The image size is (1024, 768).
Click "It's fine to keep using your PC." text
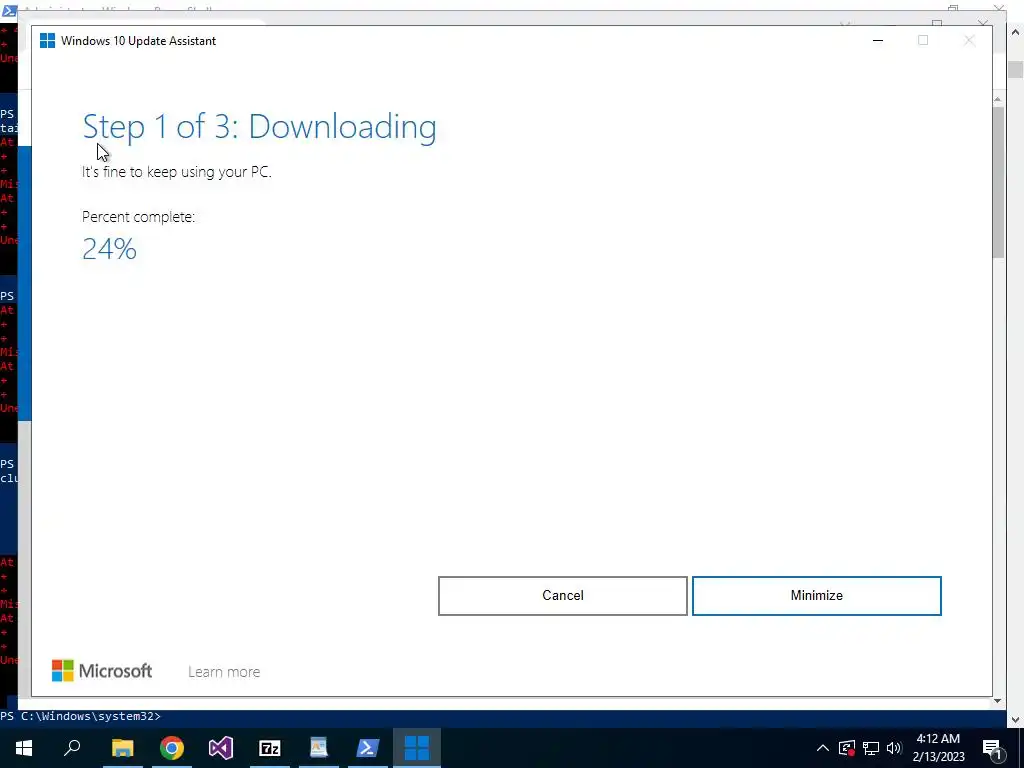176,172
